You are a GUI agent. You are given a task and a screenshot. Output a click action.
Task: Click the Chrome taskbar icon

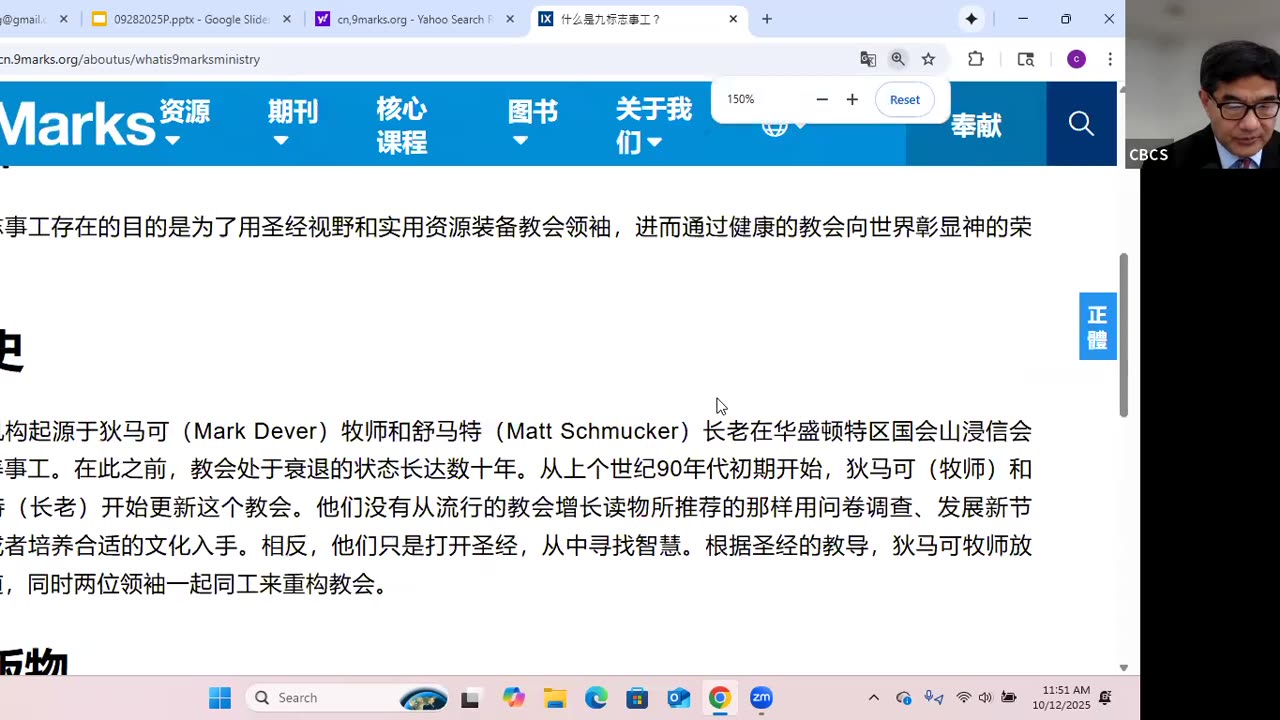(720, 698)
